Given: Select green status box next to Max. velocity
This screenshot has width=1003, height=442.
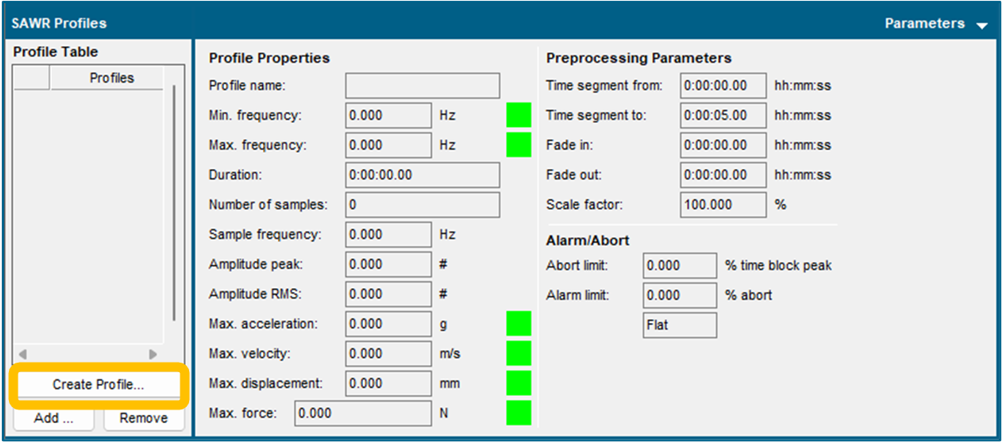Looking at the screenshot, I should click(519, 354).
